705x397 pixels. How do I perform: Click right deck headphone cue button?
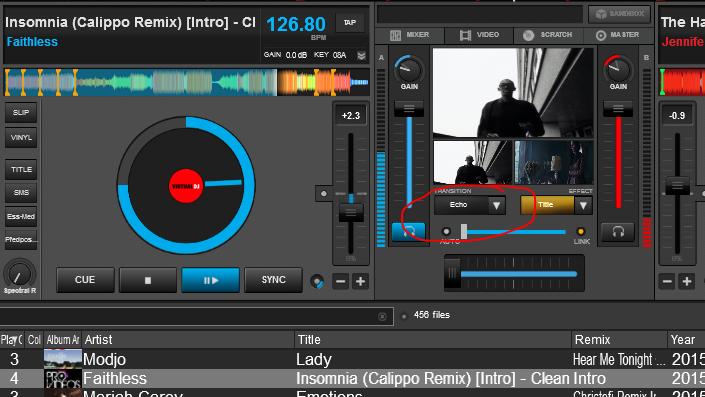tap(618, 232)
